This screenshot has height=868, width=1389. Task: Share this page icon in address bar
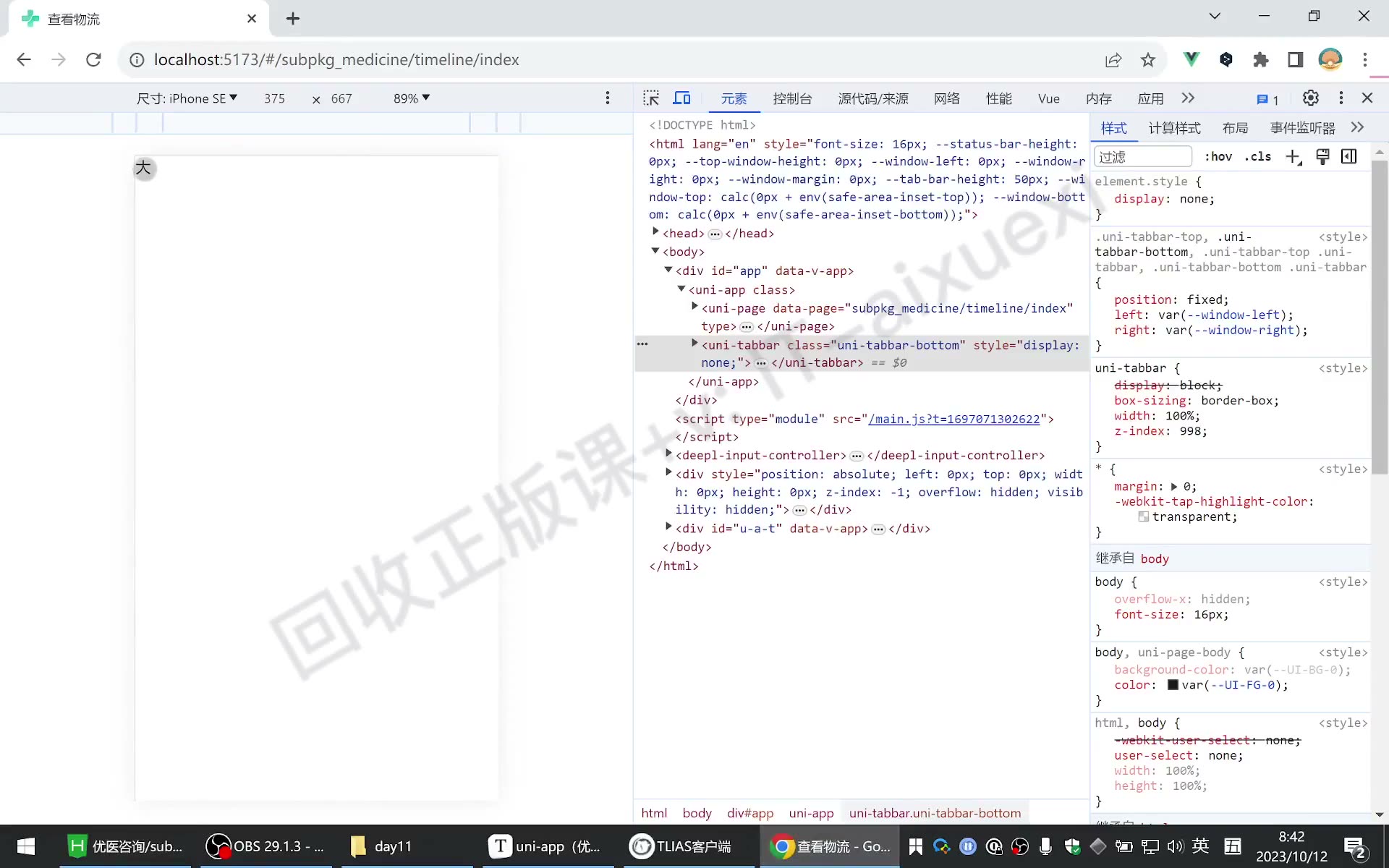1113,60
